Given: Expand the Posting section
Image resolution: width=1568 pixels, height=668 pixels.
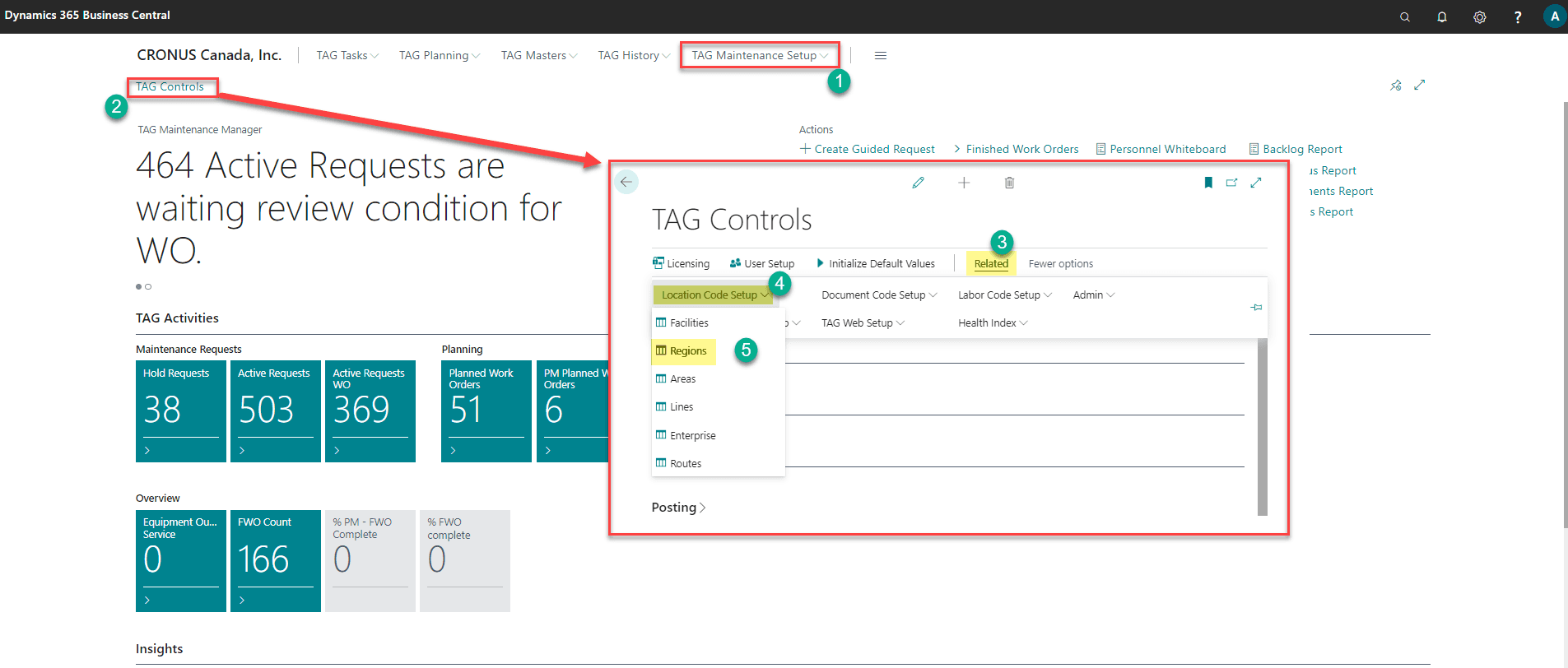Looking at the screenshot, I should (678, 507).
